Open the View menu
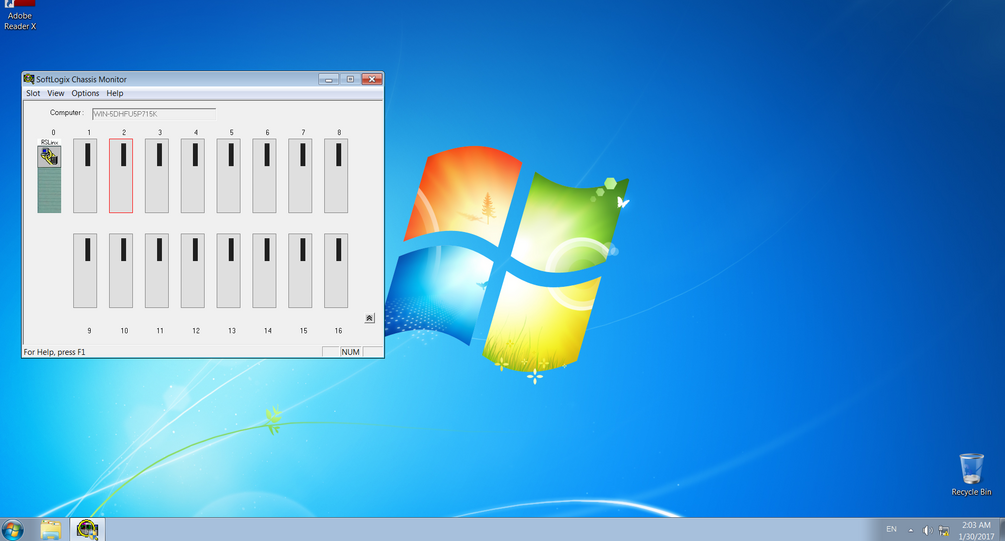 56,93
